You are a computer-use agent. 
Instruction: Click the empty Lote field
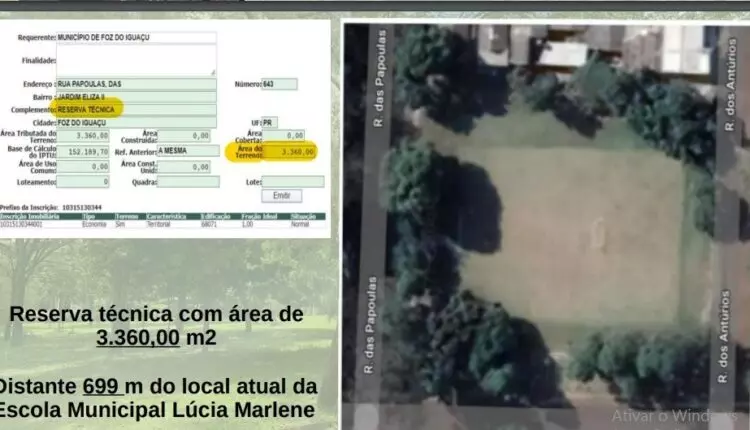[293, 182]
